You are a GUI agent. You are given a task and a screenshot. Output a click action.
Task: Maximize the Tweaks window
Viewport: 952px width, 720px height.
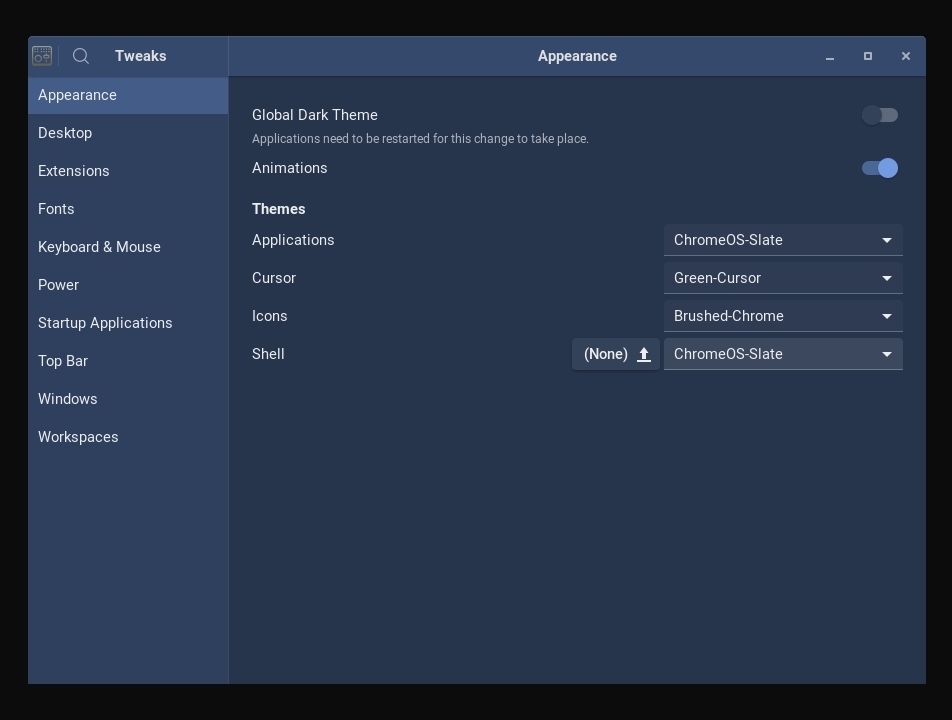[x=868, y=56]
